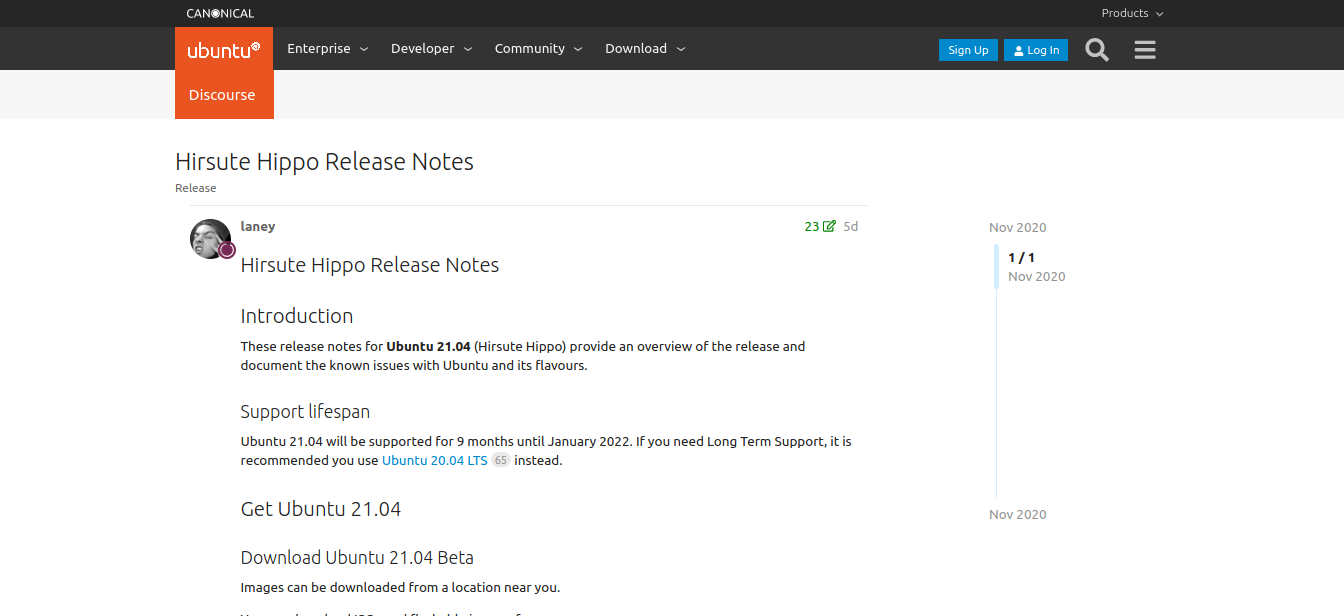Open the hamburger menu icon

coord(1145,50)
